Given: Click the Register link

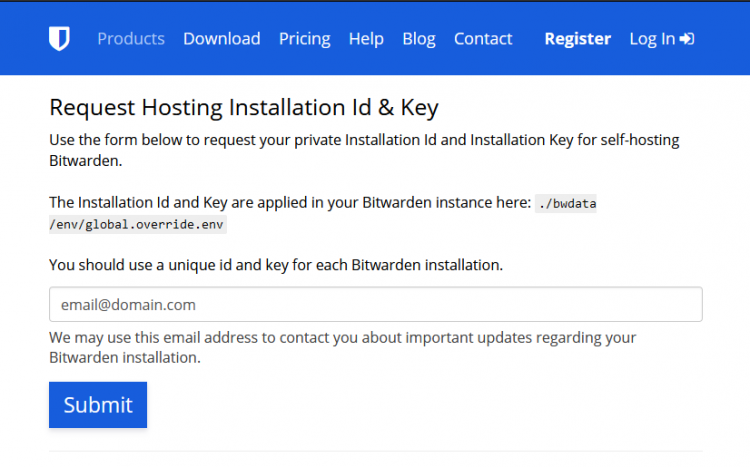Looking at the screenshot, I should tap(578, 39).
